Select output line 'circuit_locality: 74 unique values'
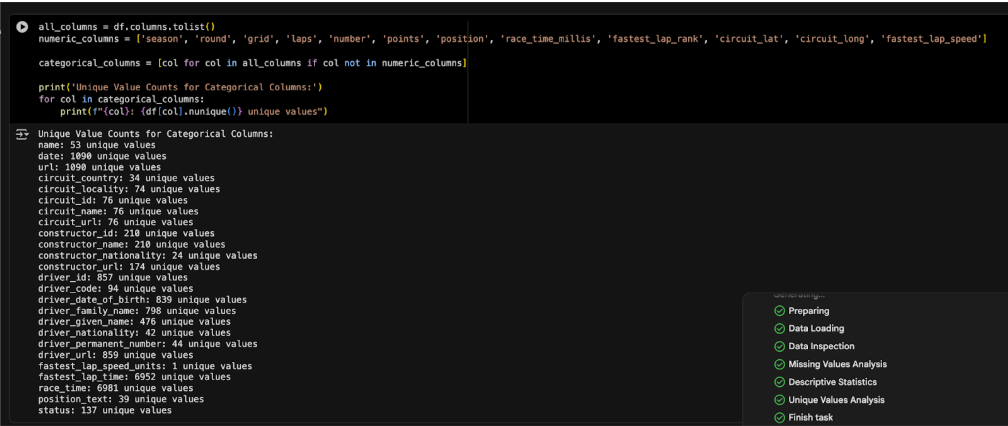Screen dimensions: 1008x426 129,189
